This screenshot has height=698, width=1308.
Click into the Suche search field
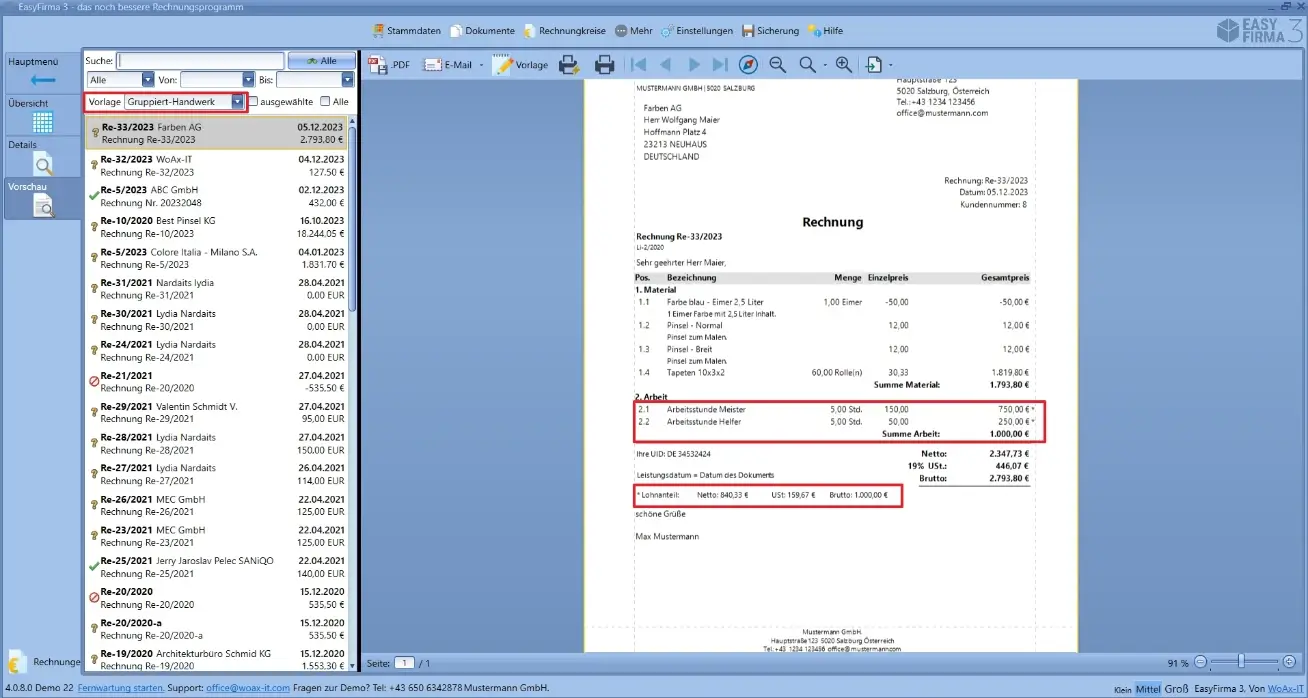[x=195, y=61]
